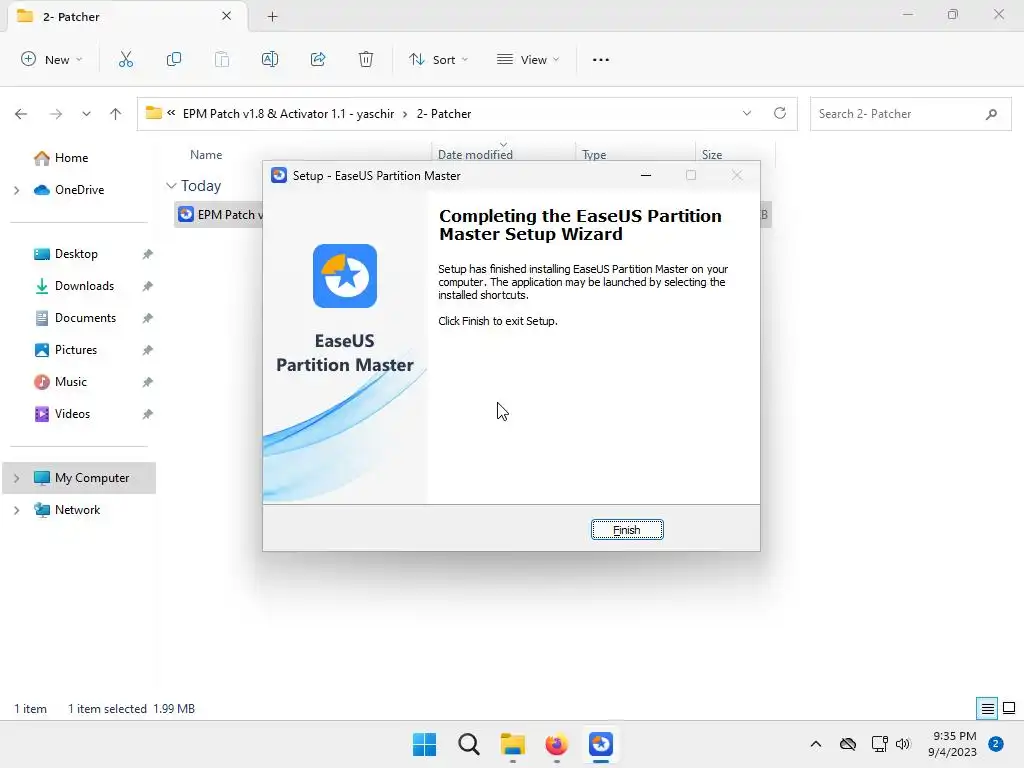The image size is (1024, 768).
Task: Sort by the Date modified column
Action: (475, 155)
